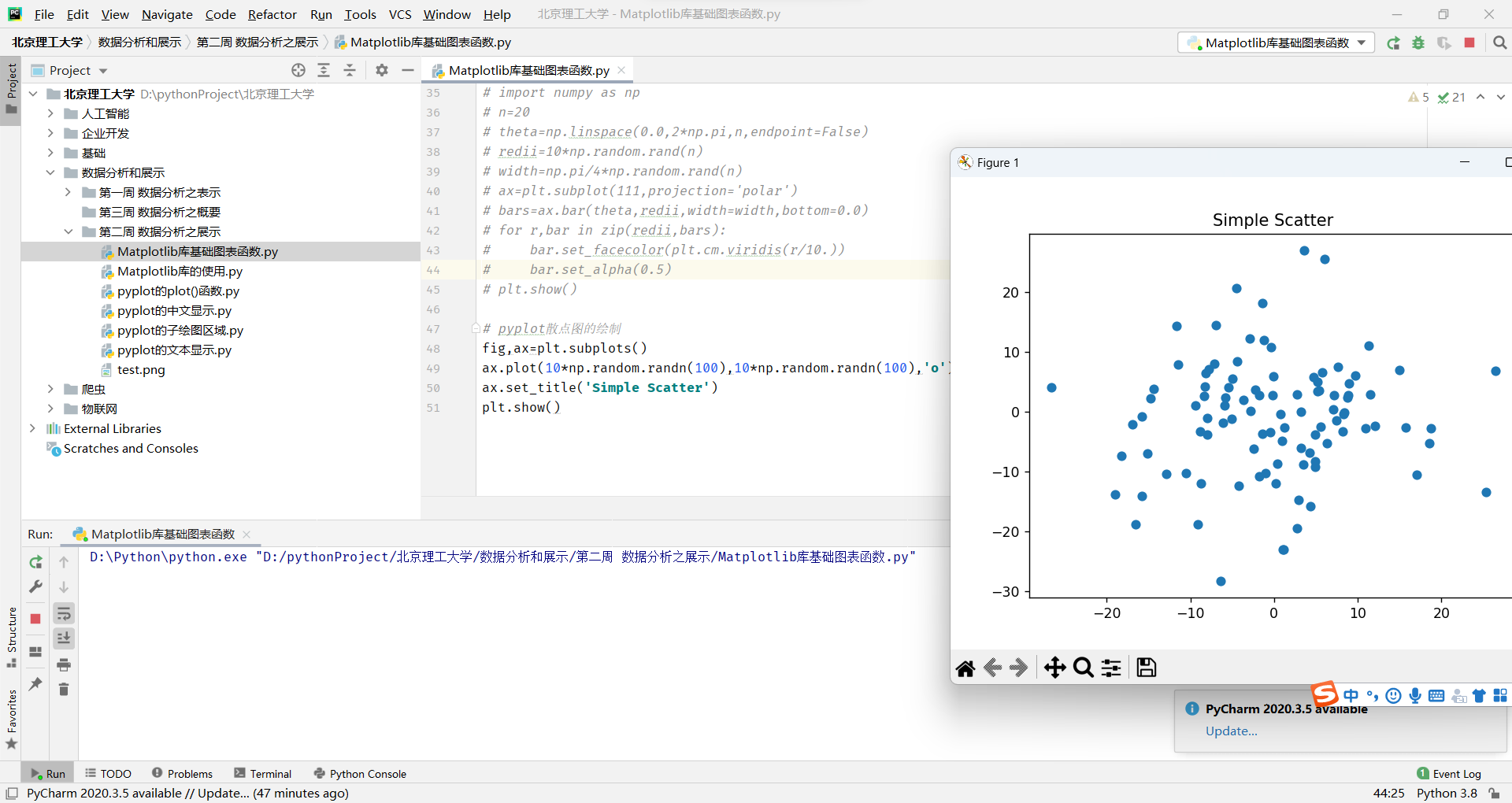The height and width of the screenshot is (803, 1512).
Task: Stop process from Run panel sidebar
Action: click(35, 619)
